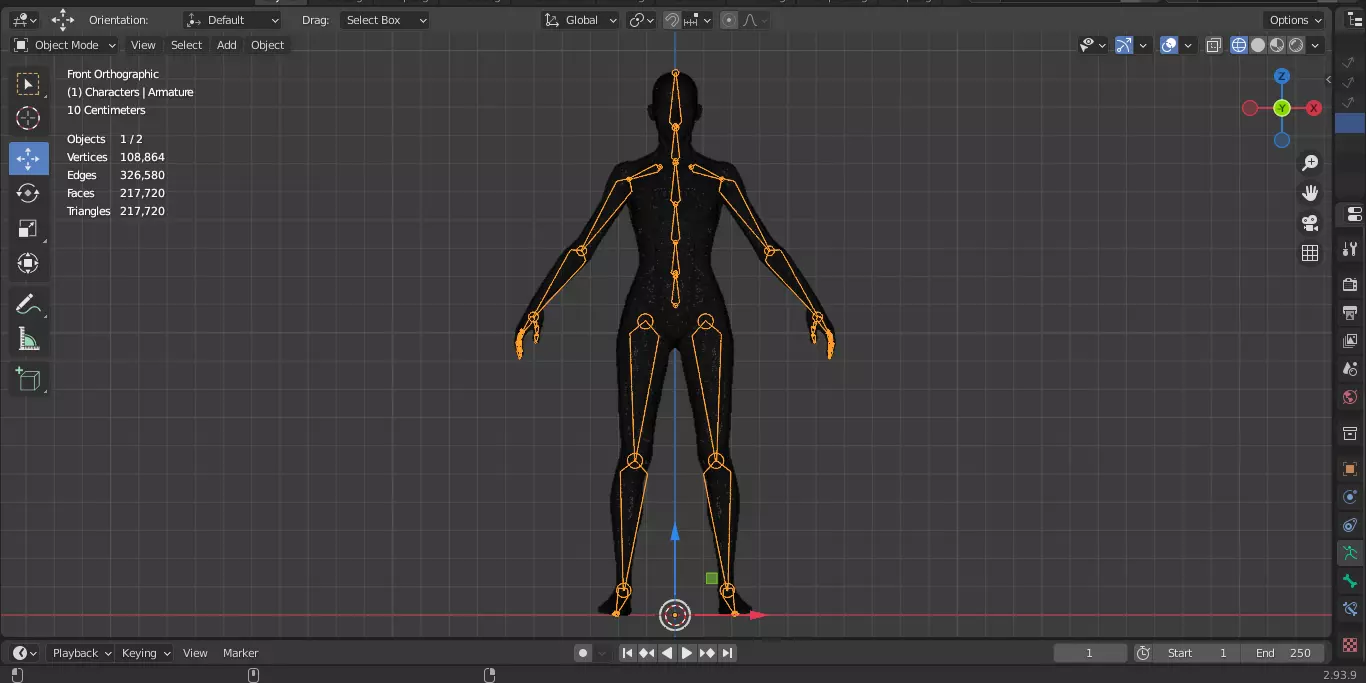
Task: Toggle Show Overlays button
Action: [x=1169, y=45]
